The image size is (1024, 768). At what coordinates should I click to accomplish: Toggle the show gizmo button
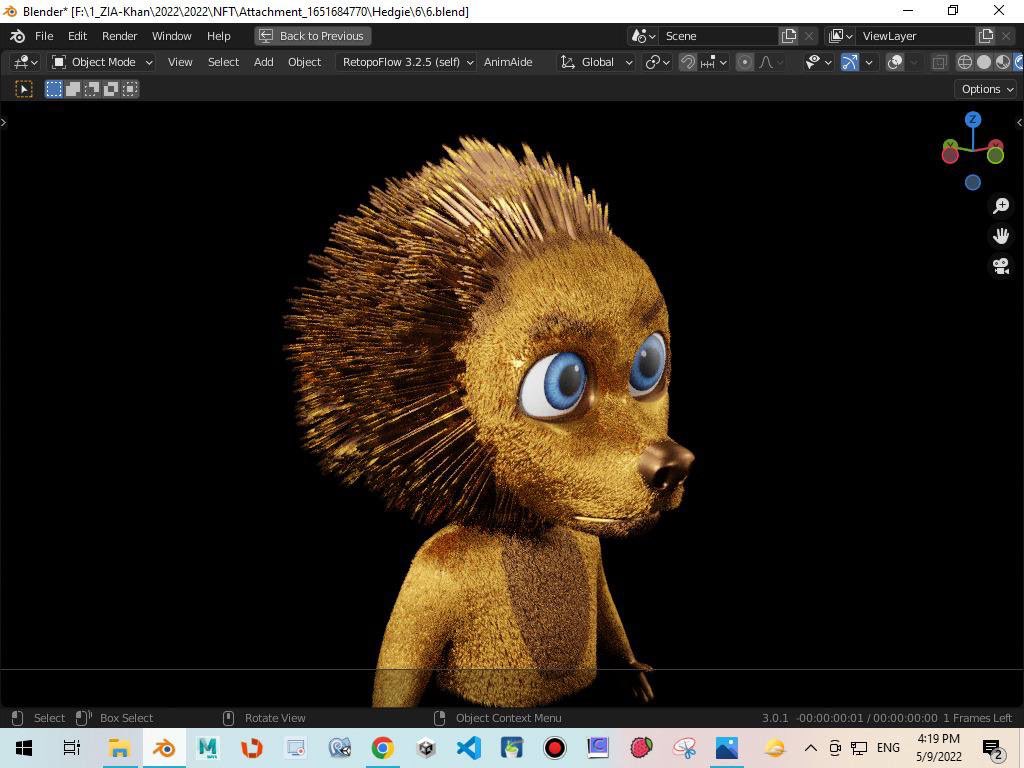pos(850,62)
